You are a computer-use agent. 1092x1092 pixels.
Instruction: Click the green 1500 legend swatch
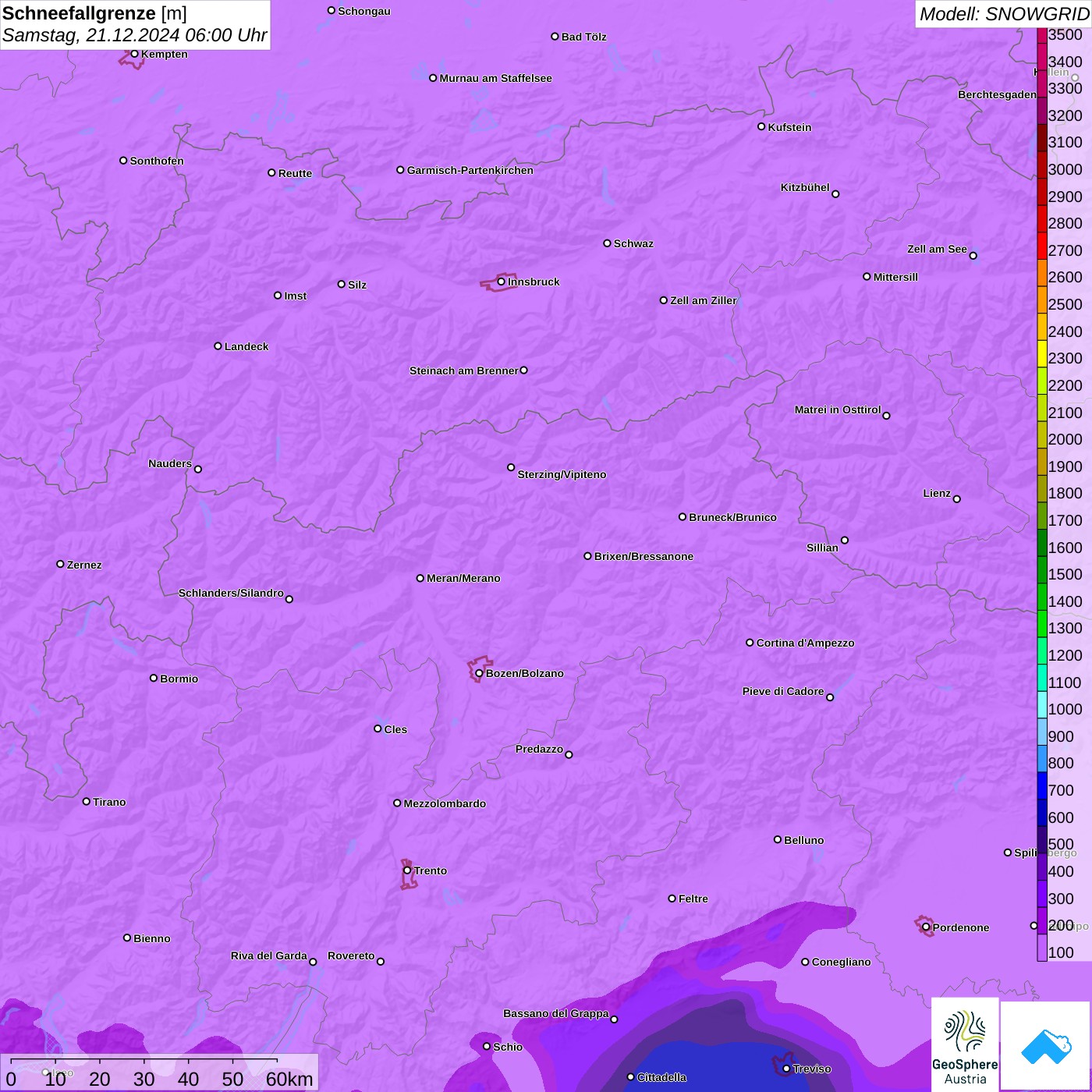click(x=1042, y=569)
